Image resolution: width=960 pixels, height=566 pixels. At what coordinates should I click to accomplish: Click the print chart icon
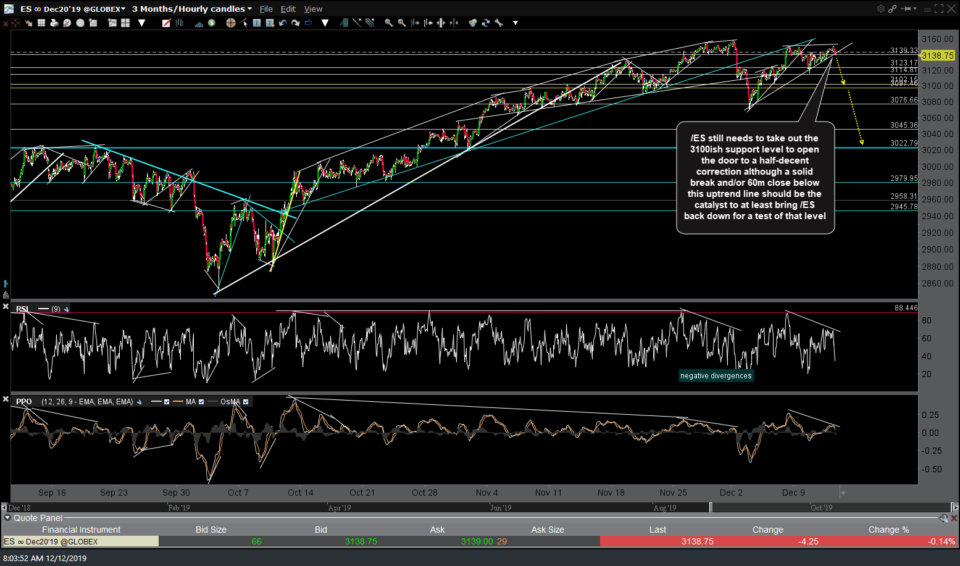(x=54, y=23)
